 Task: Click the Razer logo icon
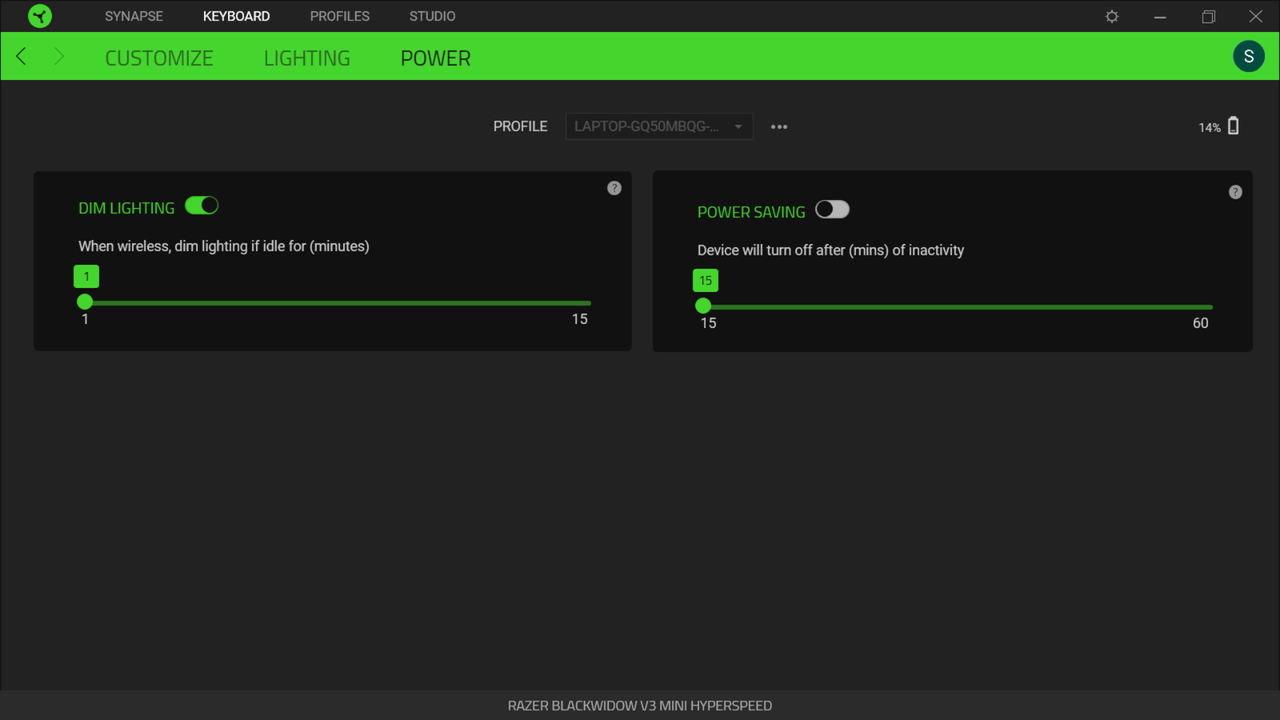pos(40,16)
